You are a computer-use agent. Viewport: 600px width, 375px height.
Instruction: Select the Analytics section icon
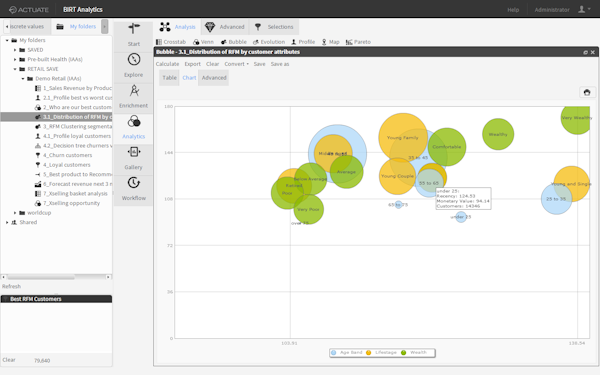134,121
